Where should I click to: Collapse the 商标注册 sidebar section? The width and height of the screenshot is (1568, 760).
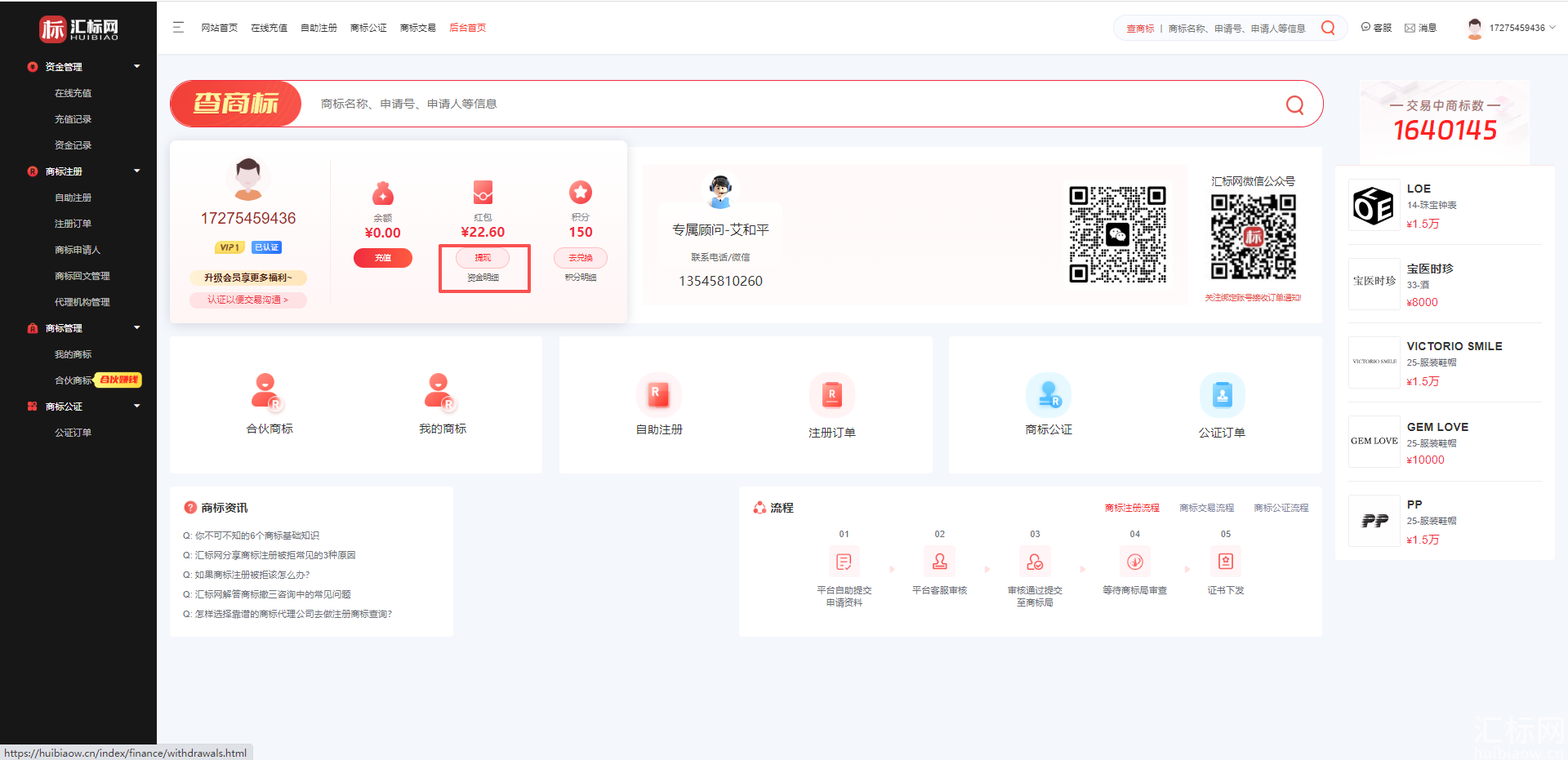click(x=136, y=171)
